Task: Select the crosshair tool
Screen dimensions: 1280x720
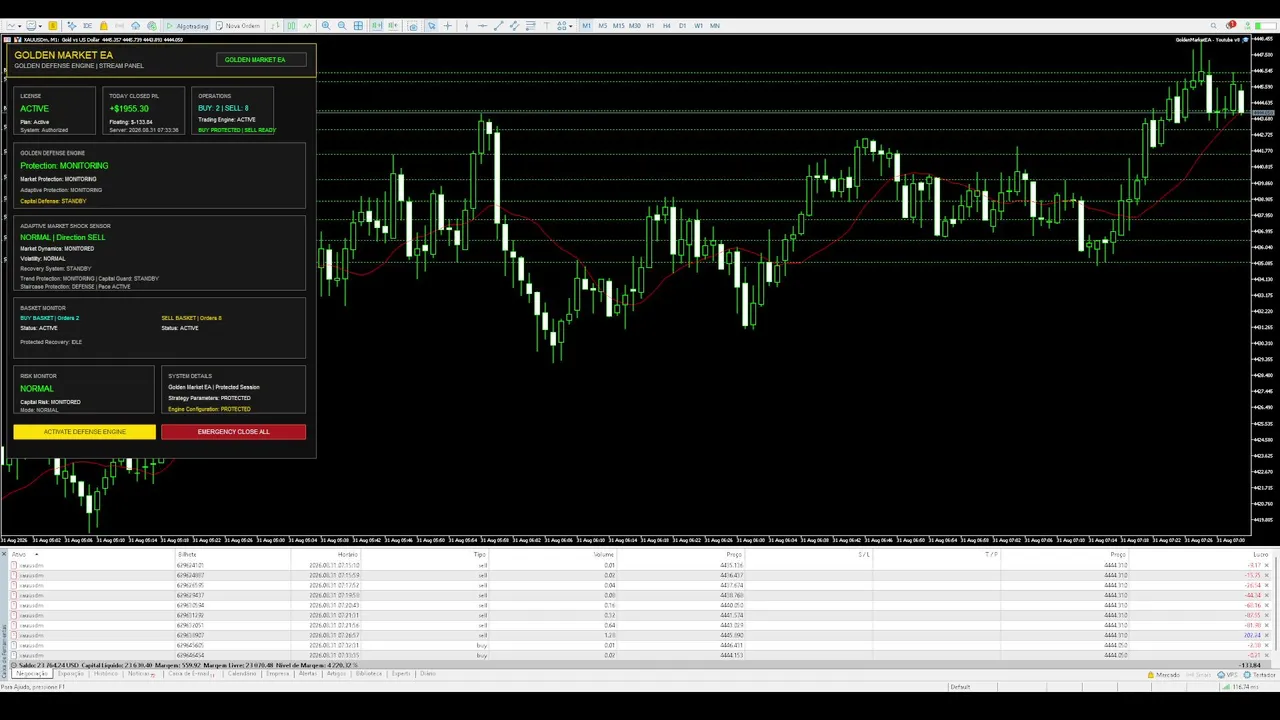Action: tap(447, 25)
